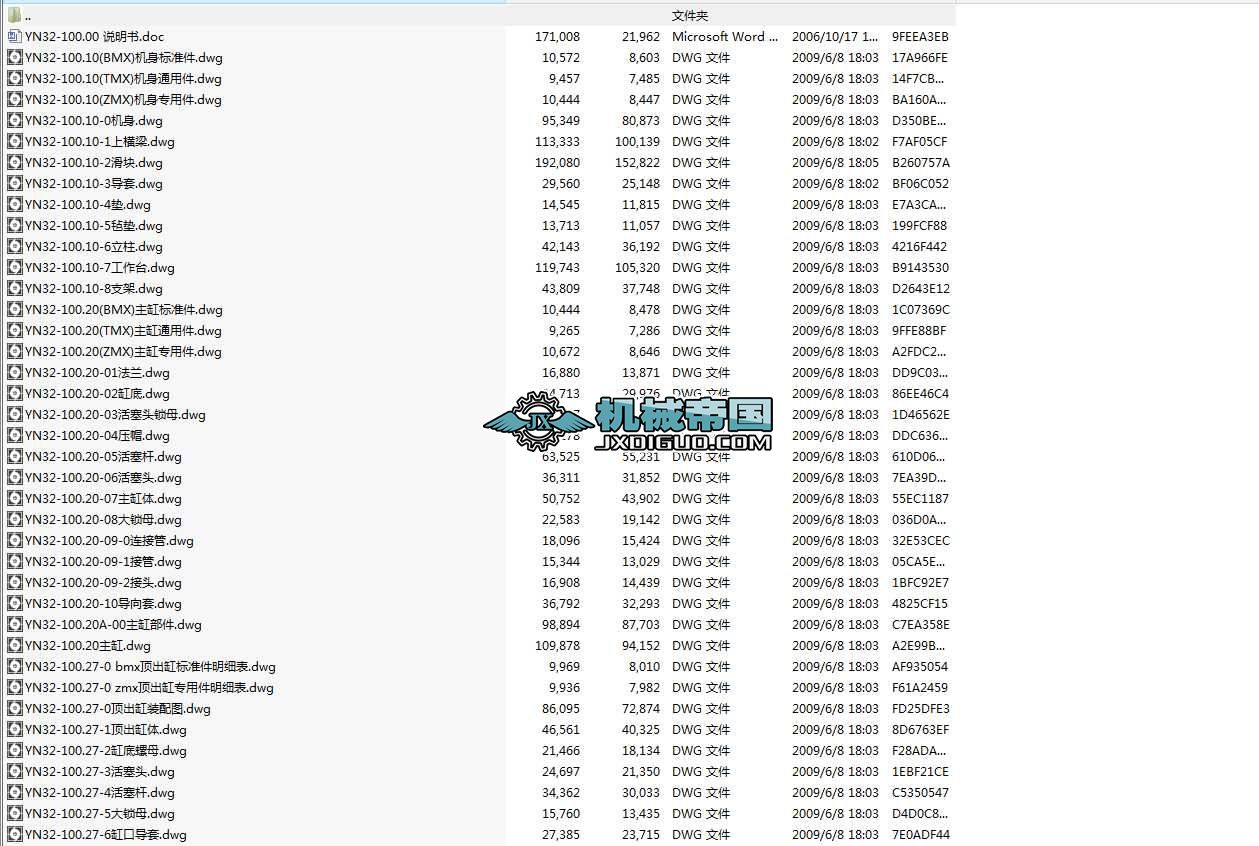Click the icon of YN32-100.10-1上横梁.dwg
Image resolution: width=1259 pixels, height=846 pixels.
[x=14, y=141]
